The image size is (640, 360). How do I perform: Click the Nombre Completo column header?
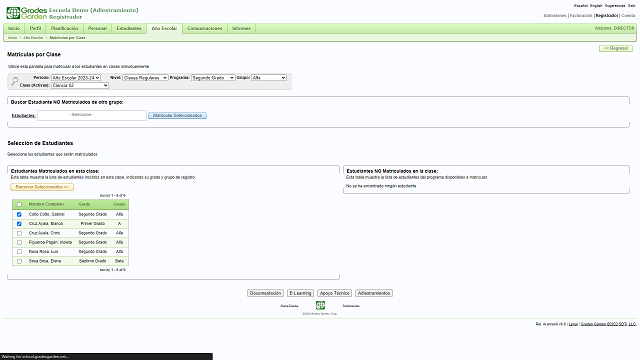pyautogui.click(x=46, y=204)
